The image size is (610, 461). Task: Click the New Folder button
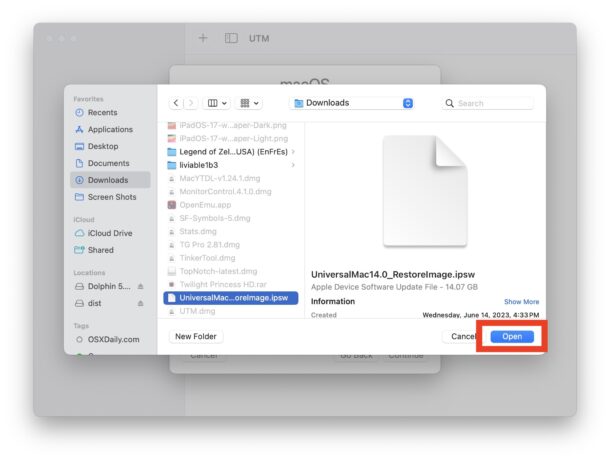click(x=196, y=337)
